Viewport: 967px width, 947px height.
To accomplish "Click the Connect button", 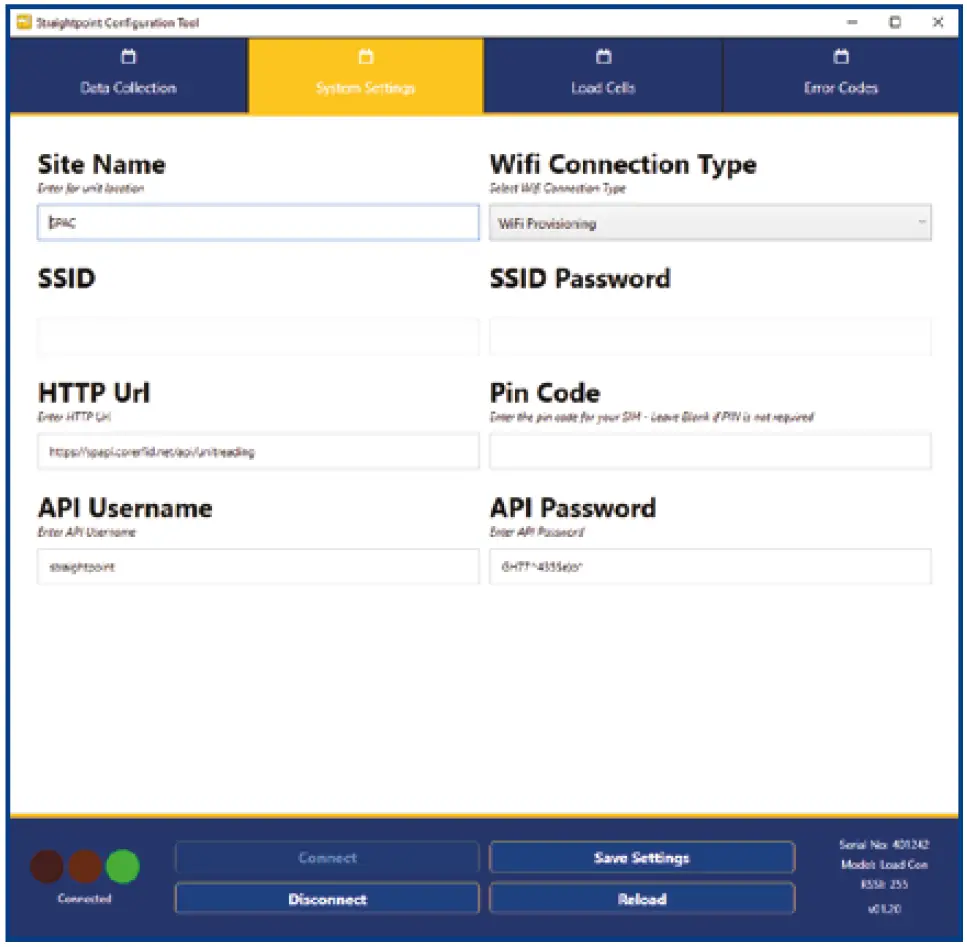I will (x=327, y=857).
